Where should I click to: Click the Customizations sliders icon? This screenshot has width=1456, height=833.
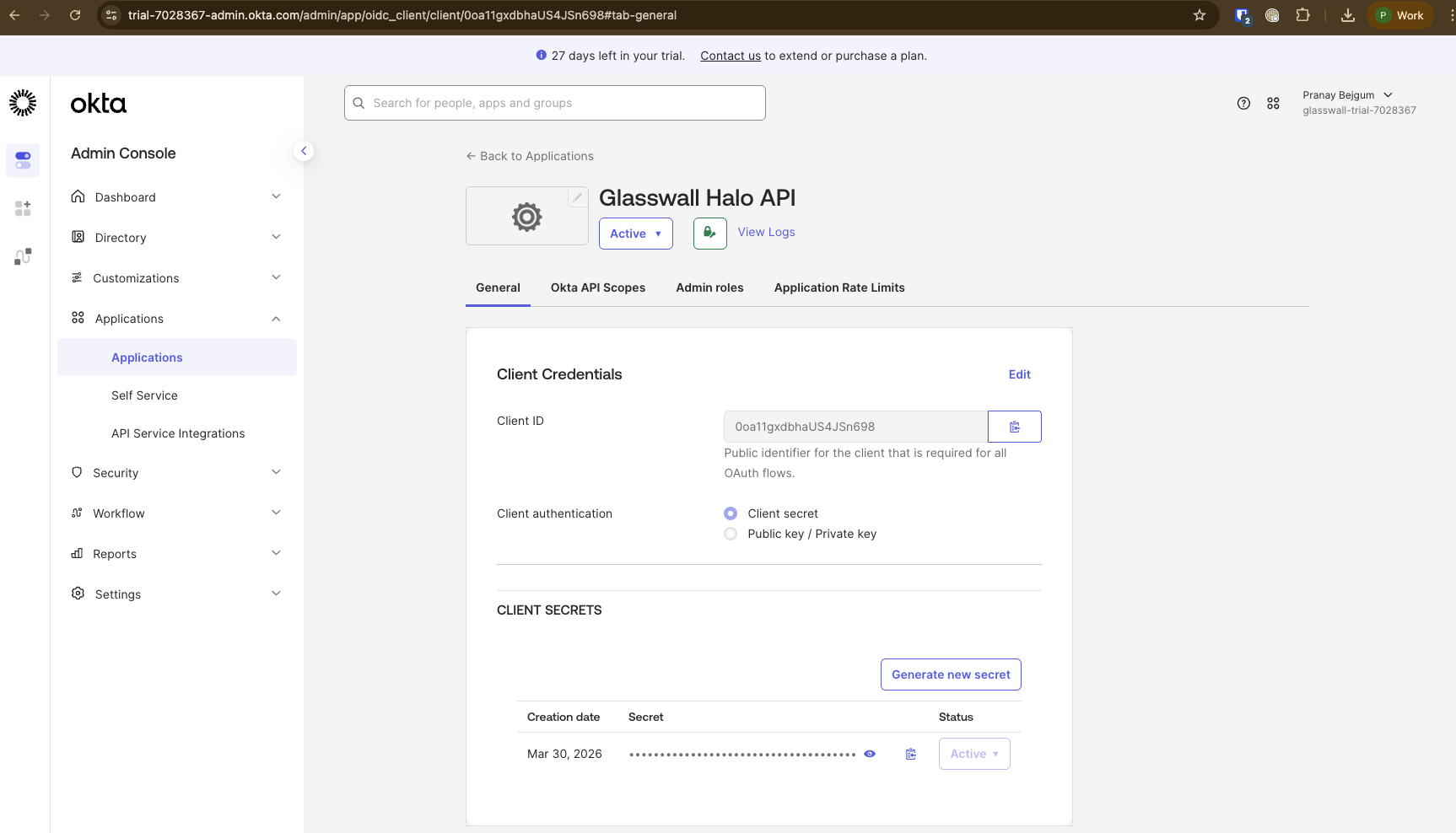77,277
